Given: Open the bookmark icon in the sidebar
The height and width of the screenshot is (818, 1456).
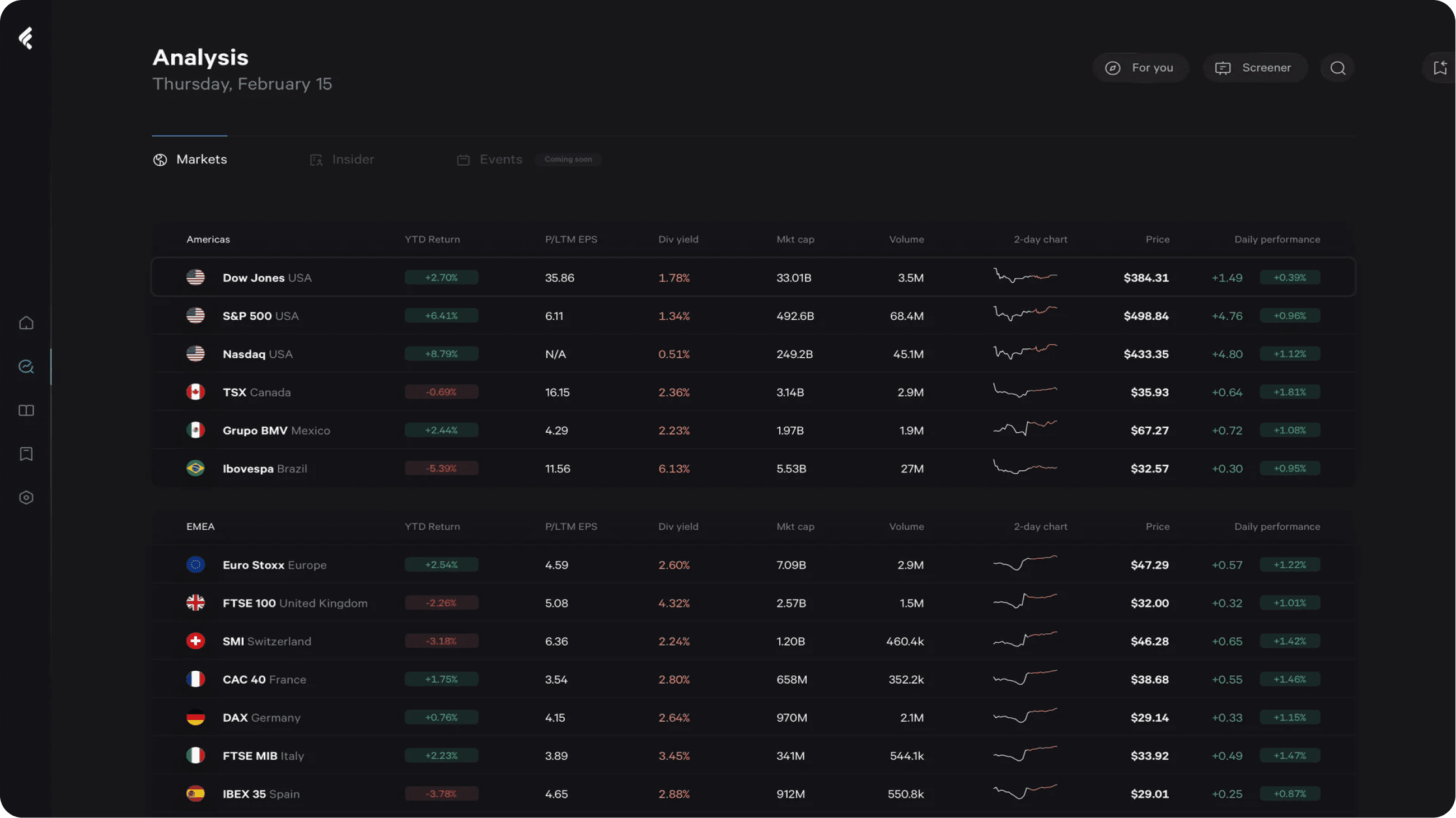Looking at the screenshot, I should pos(26,454).
